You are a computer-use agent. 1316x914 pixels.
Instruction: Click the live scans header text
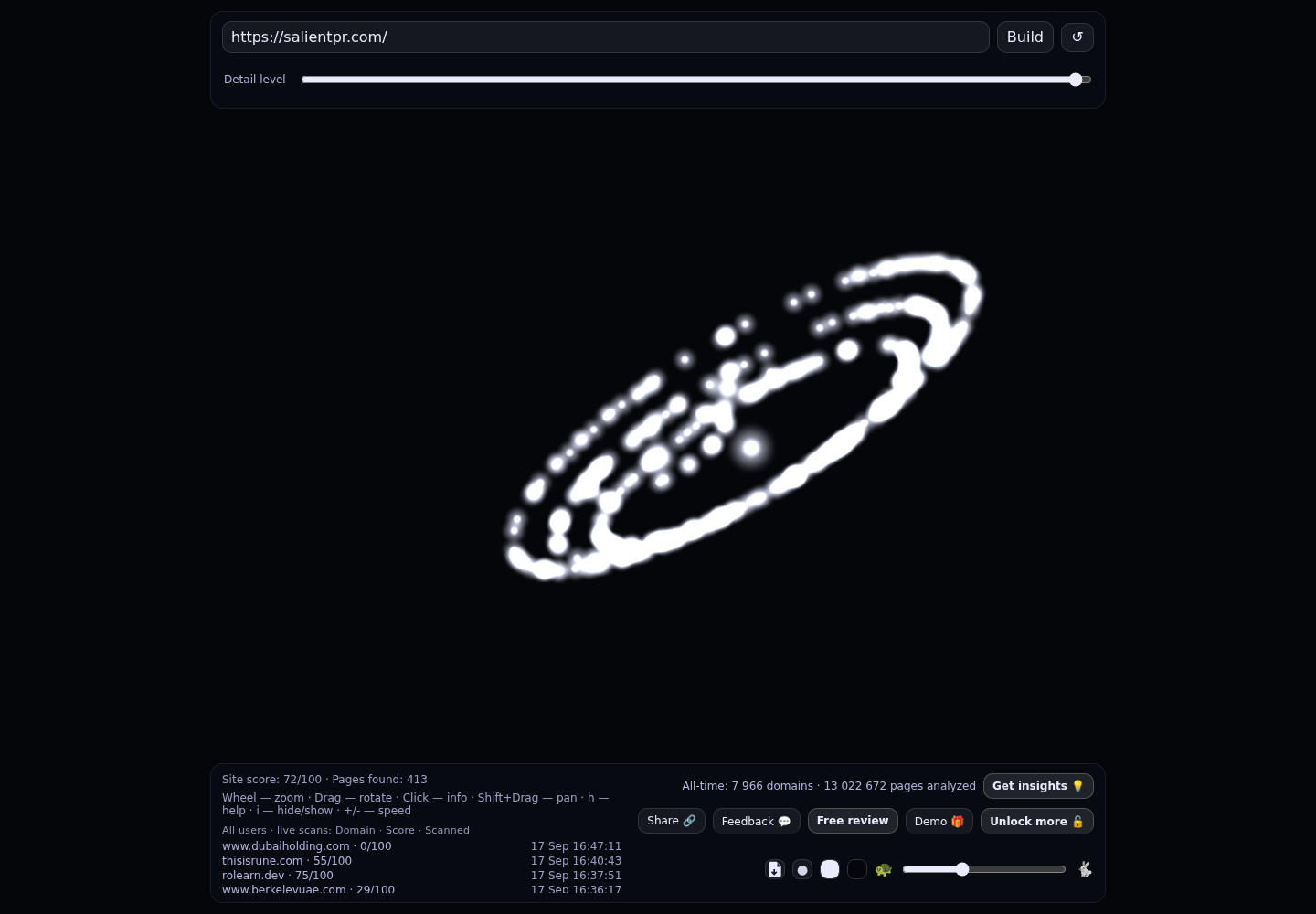[345, 830]
